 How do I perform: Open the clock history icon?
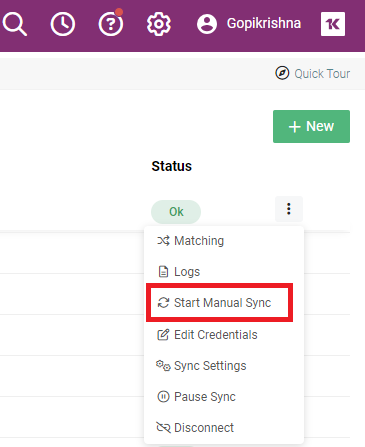63,24
